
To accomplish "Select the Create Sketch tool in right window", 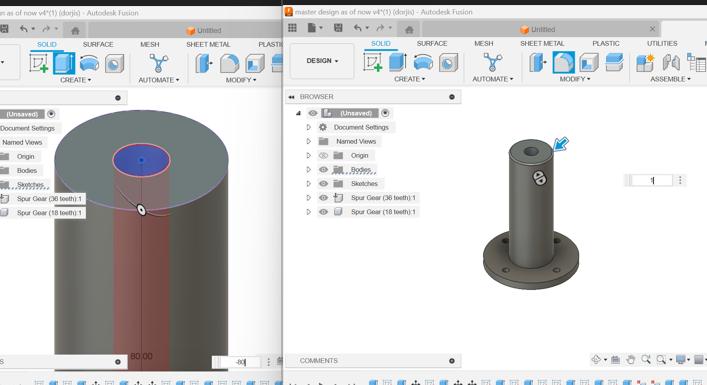I will (x=372, y=62).
